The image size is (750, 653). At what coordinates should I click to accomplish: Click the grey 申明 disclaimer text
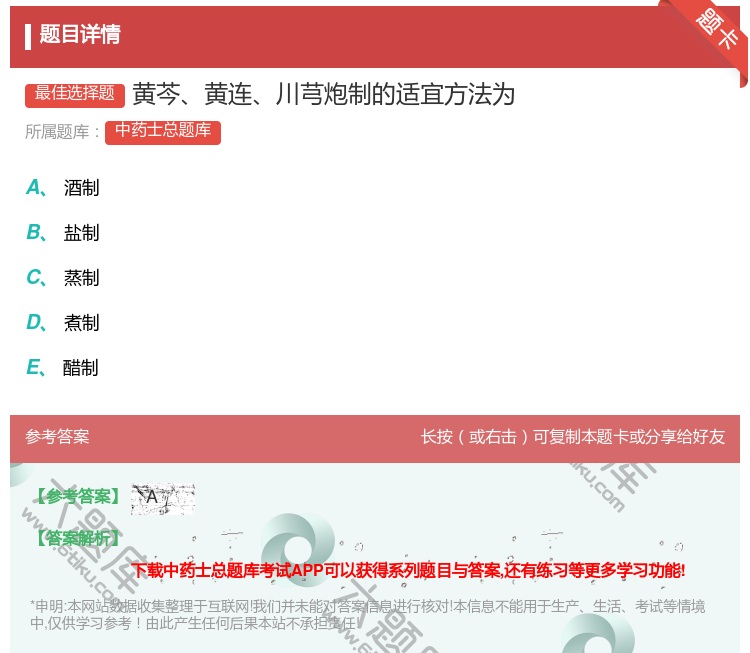click(367, 614)
